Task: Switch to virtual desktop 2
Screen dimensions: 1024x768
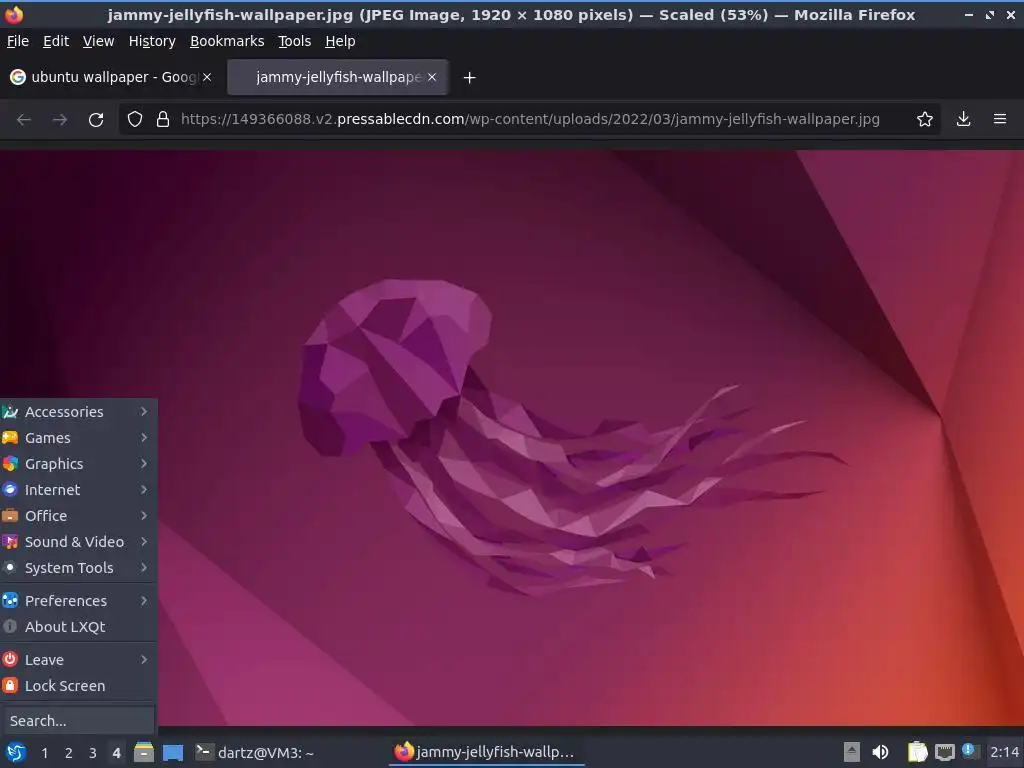Action: coord(69,753)
